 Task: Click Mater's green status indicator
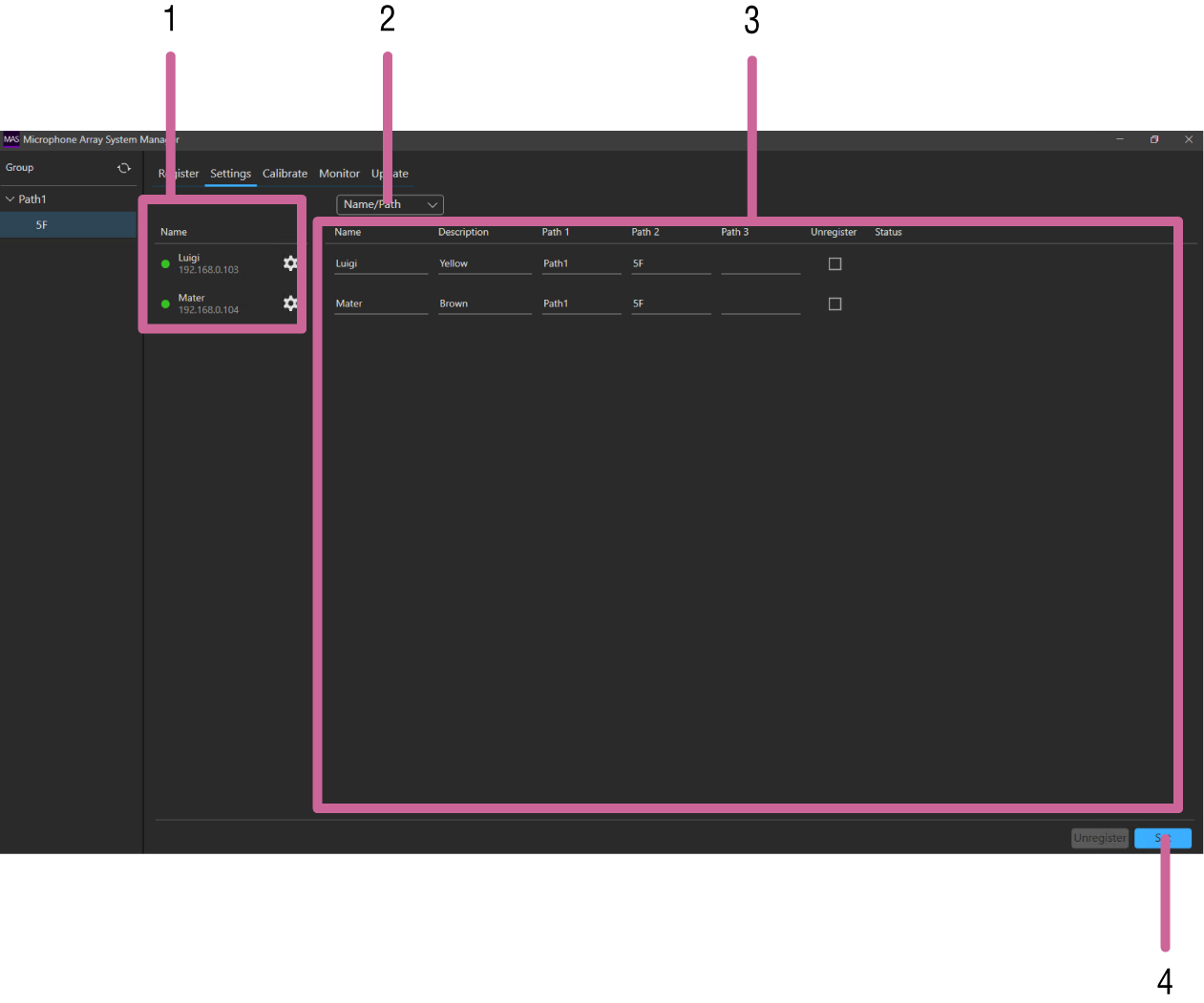click(x=165, y=304)
